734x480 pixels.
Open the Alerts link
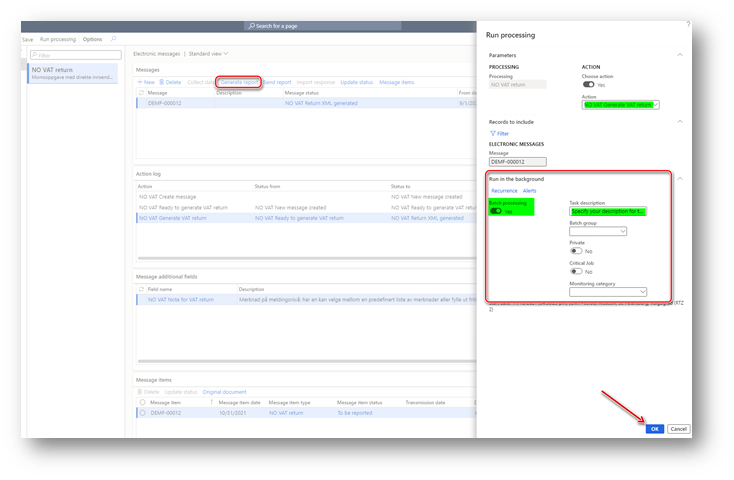(x=529, y=191)
